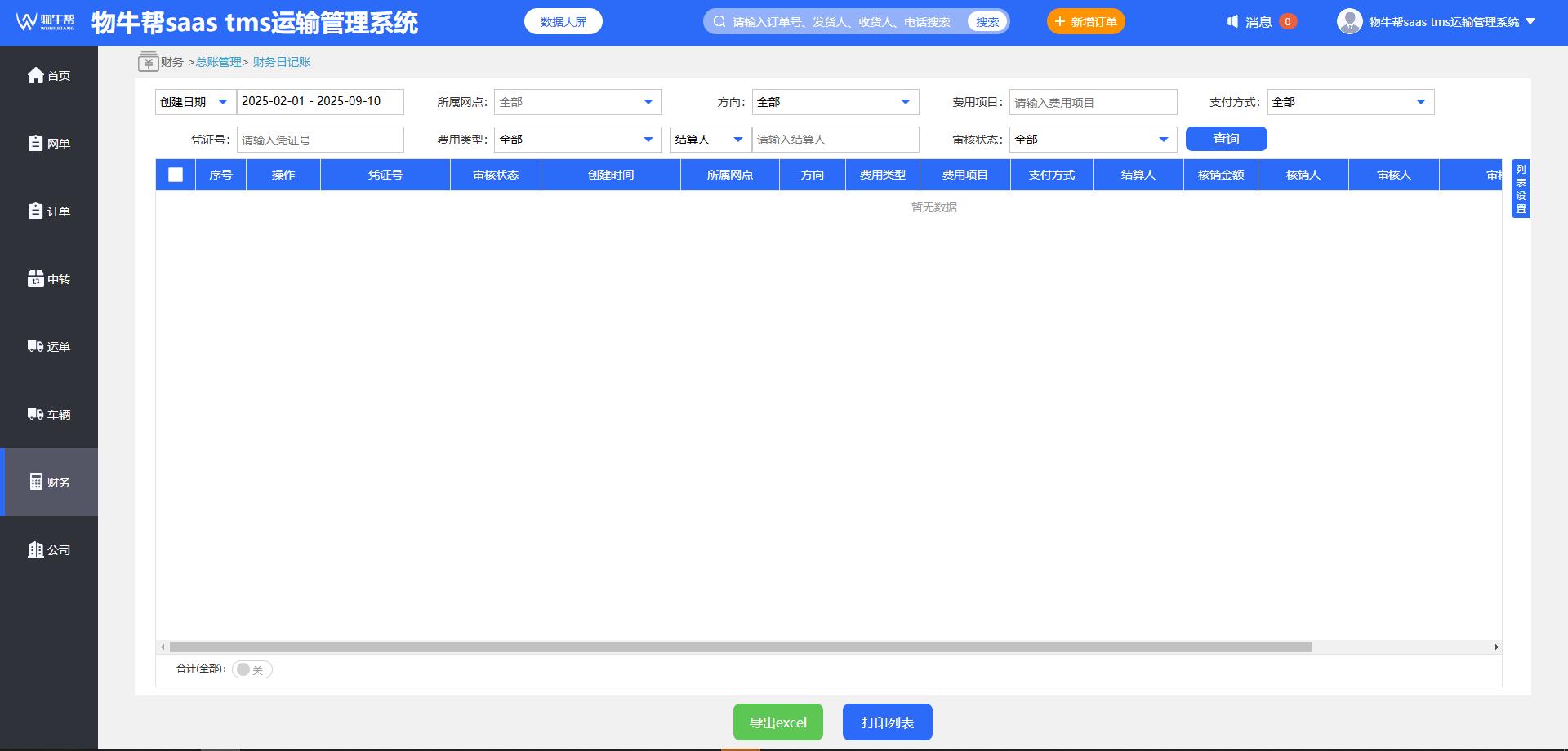
Task: Open the 支付方式 dropdown
Action: (1350, 102)
